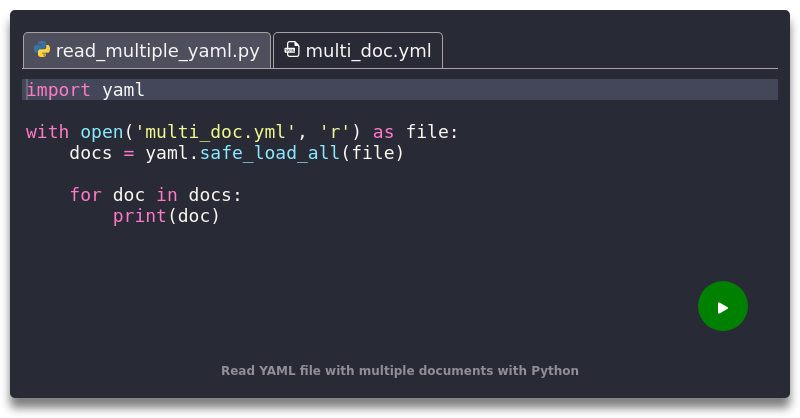Click the docs variable before the equals sign
Viewport: 800px width, 418px height.
[91, 153]
